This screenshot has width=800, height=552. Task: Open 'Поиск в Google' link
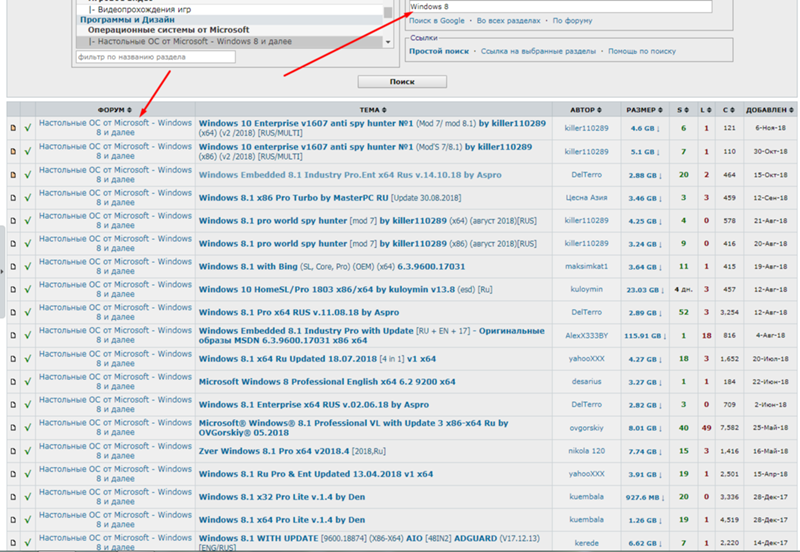437,21
